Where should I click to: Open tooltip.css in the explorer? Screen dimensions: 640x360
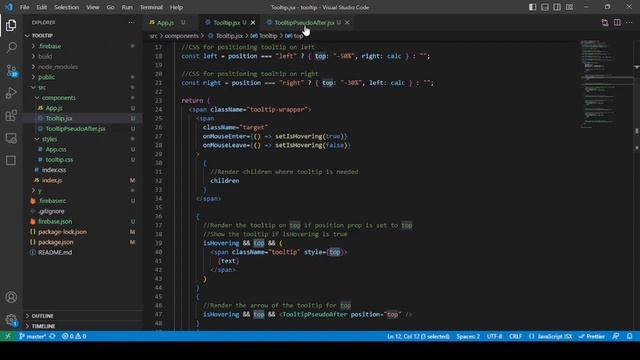pyautogui.click(x=59, y=160)
